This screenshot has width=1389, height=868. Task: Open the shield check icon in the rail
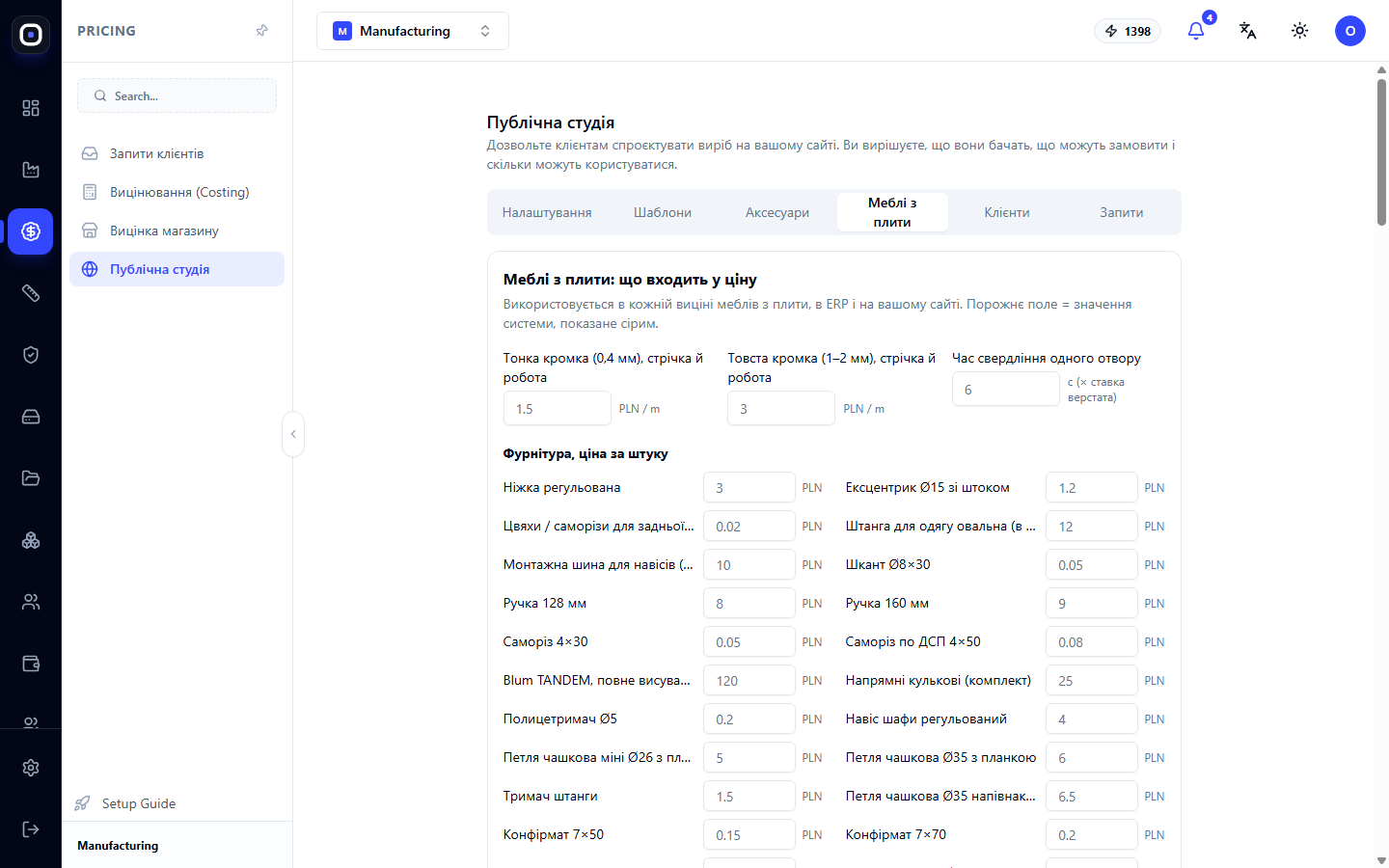click(31, 355)
